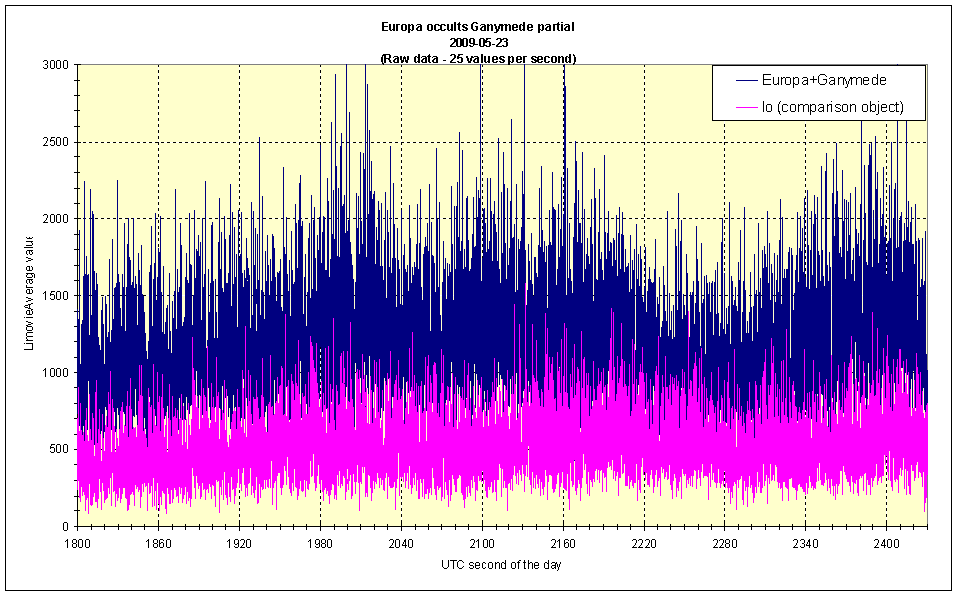Click the y-axis label '2500'

pos(55,142)
